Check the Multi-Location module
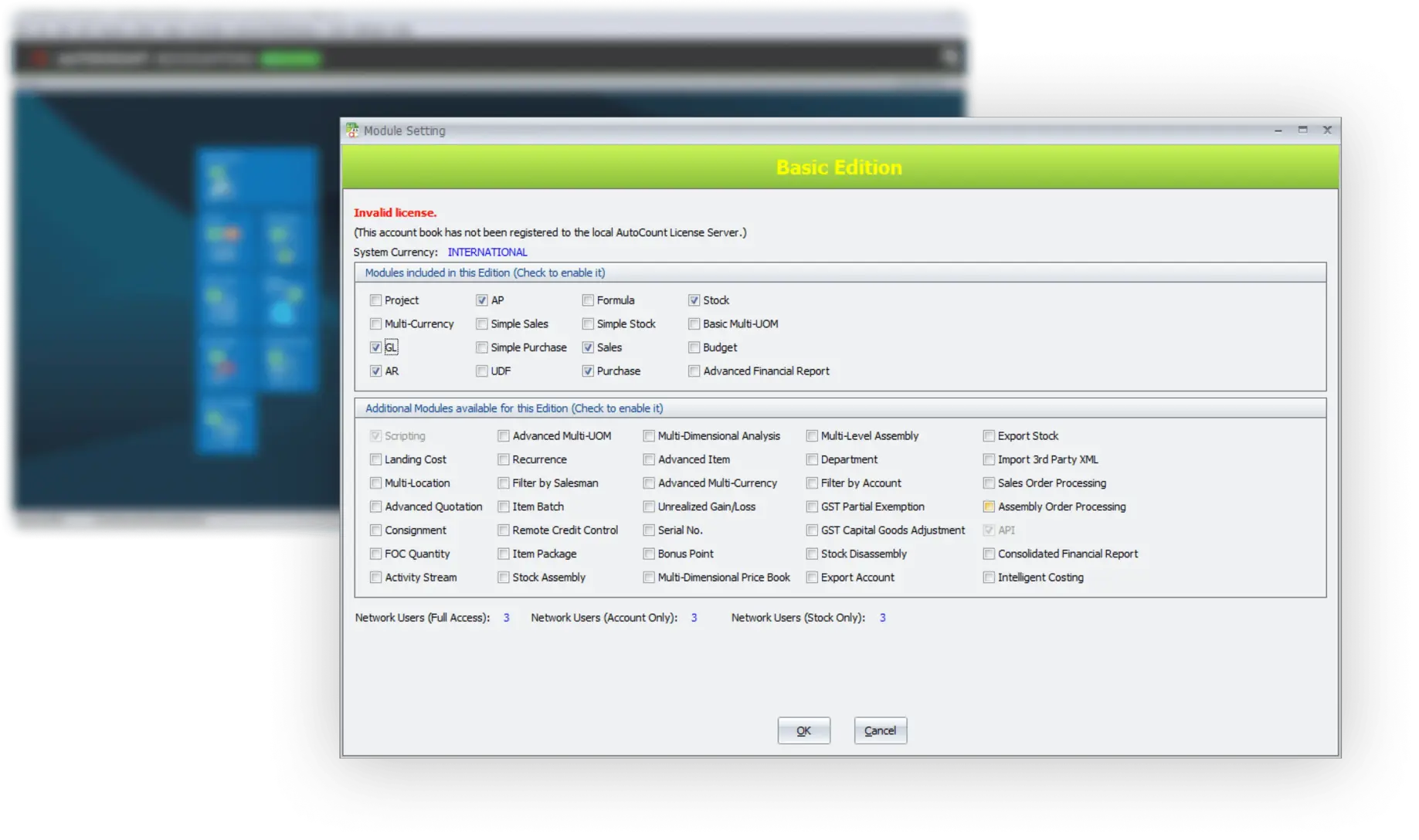 click(375, 483)
